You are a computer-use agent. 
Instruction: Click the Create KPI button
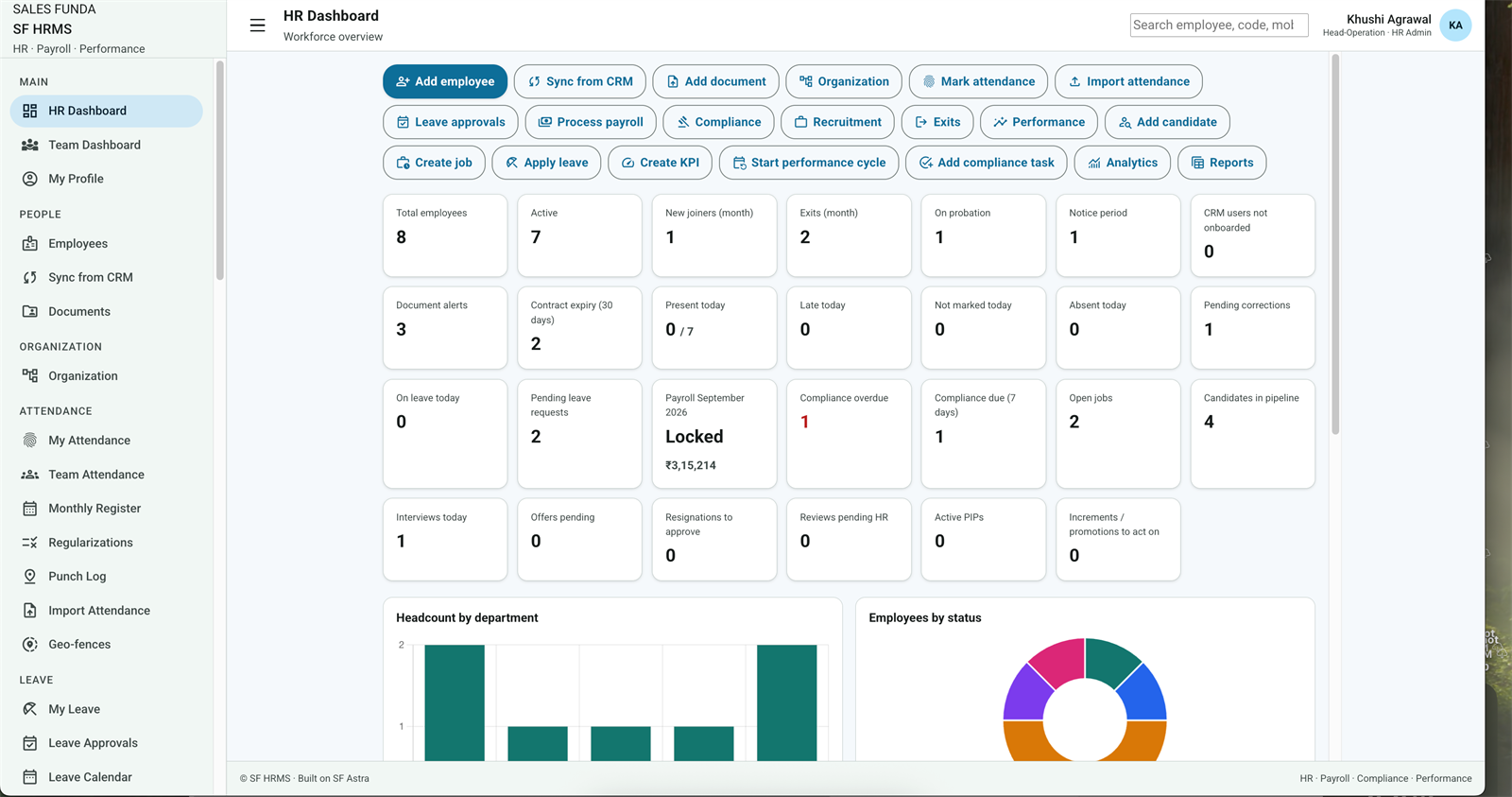661,163
